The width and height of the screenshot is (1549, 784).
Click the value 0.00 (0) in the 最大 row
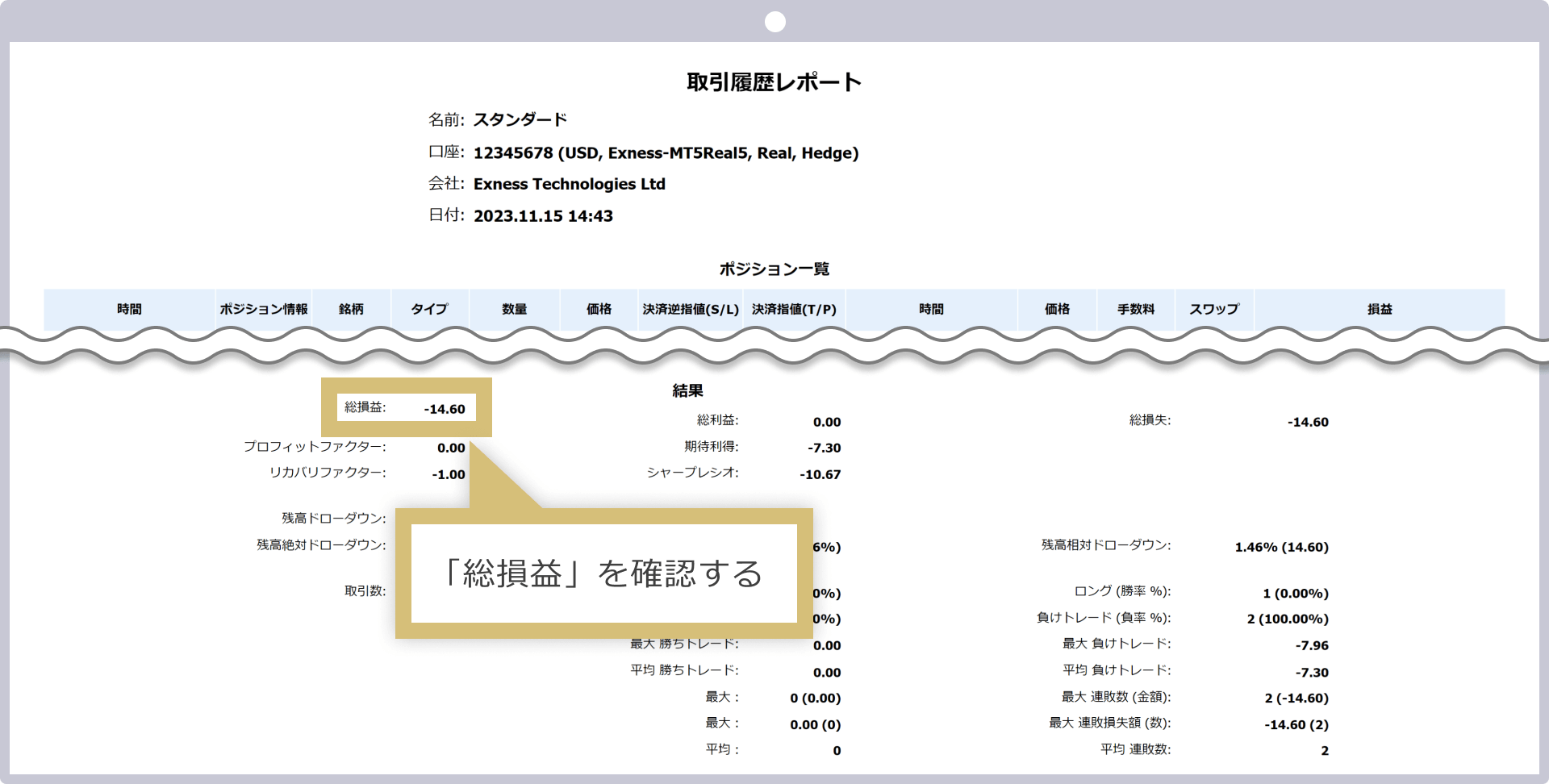[816, 725]
